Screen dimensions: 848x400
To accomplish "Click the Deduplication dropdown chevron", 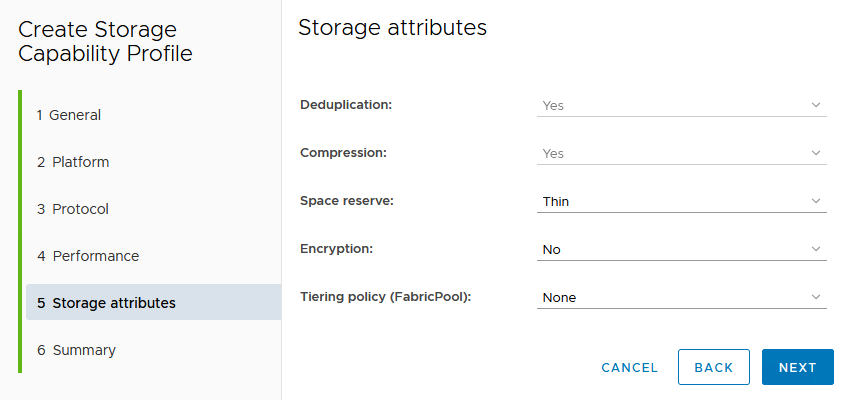I will [815, 105].
